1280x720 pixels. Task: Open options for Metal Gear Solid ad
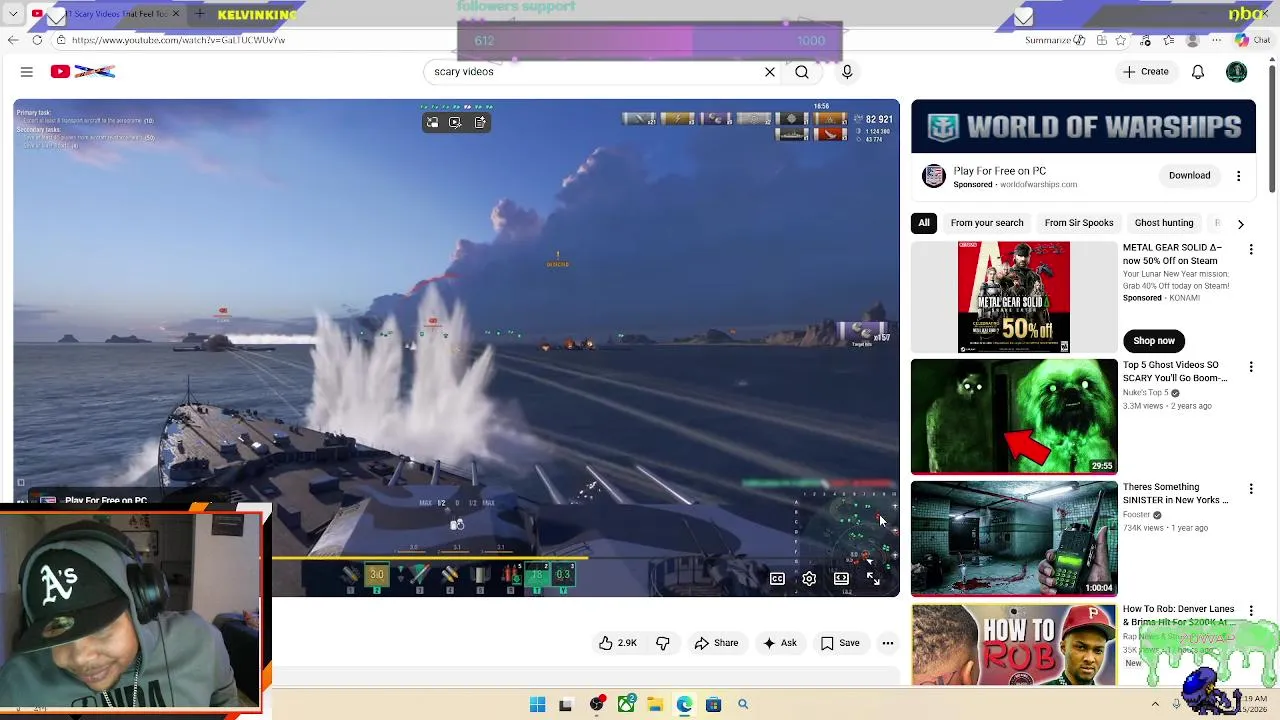[1250, 249]
